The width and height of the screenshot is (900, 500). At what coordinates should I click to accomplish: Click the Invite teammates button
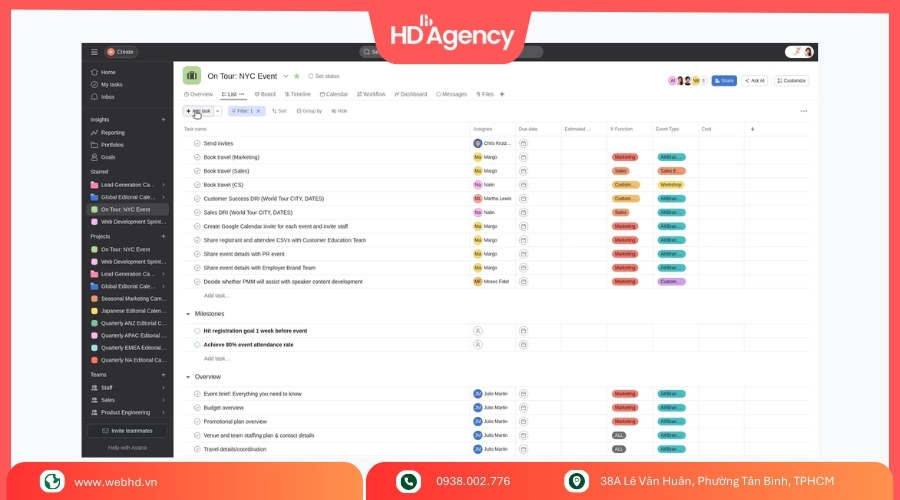127,430
